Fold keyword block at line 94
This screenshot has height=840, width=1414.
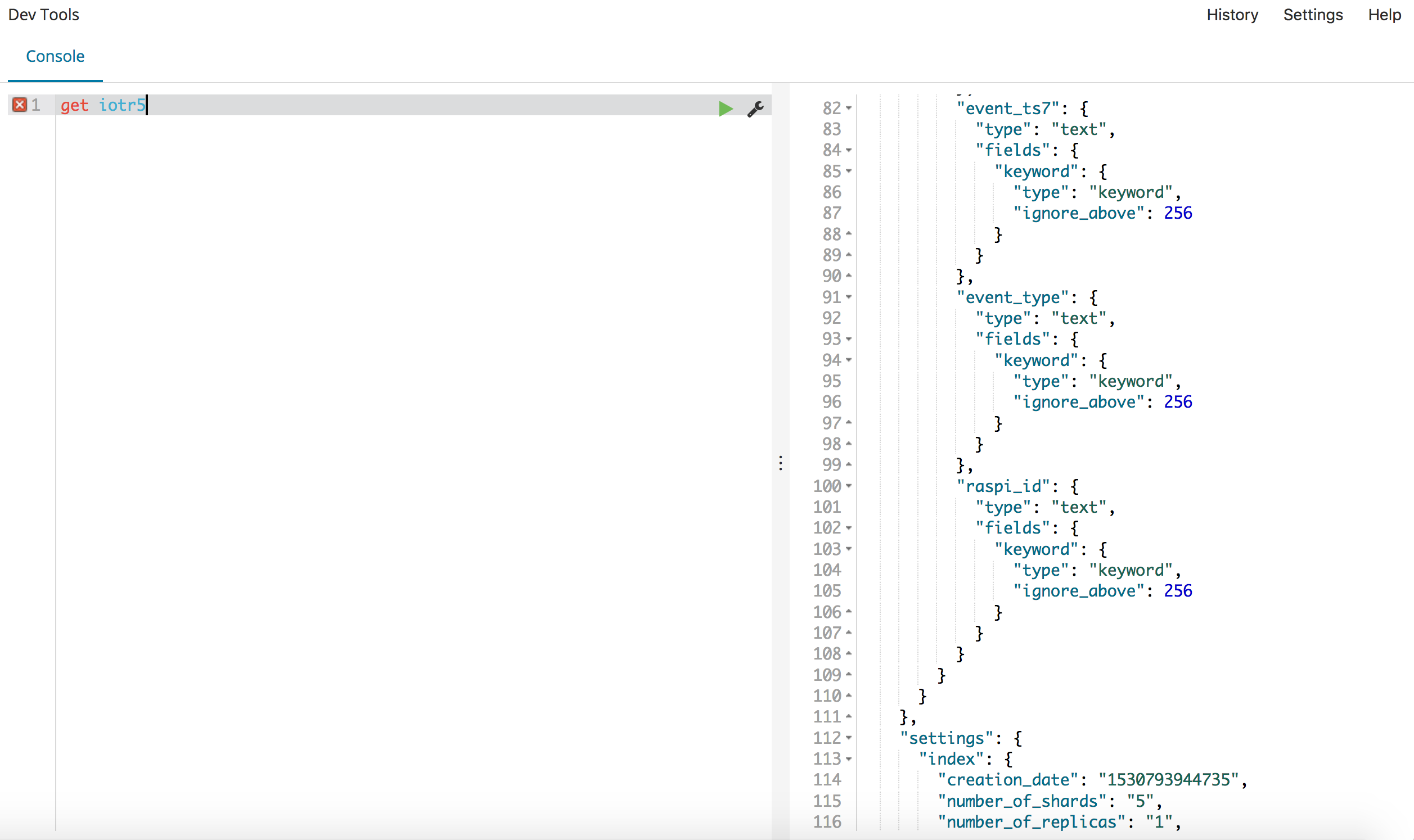(849, 360)
